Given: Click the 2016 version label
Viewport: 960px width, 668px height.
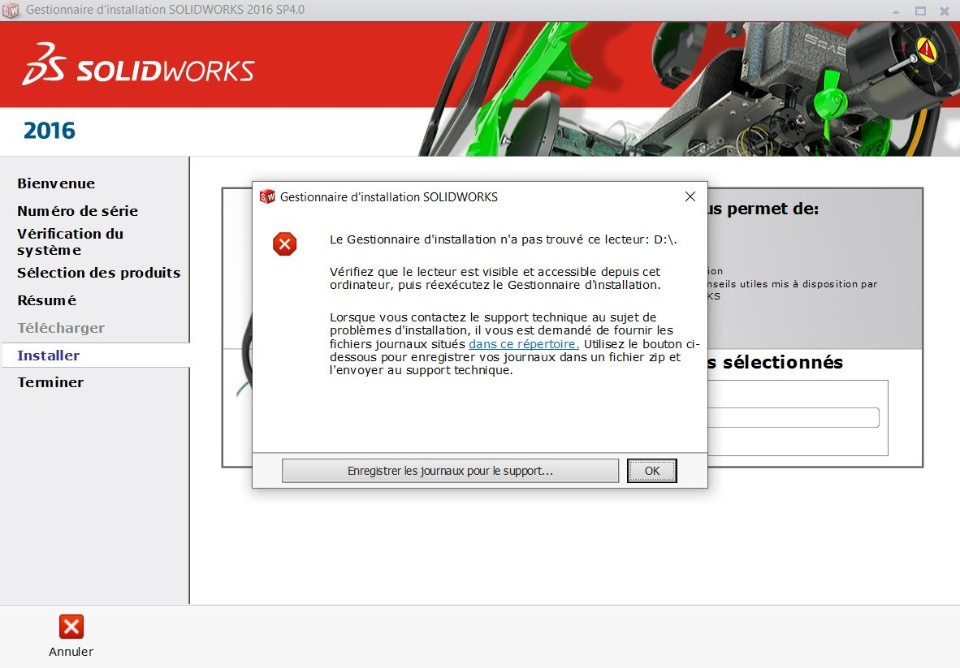Looking at the screenshot, I should coord(49,130).
